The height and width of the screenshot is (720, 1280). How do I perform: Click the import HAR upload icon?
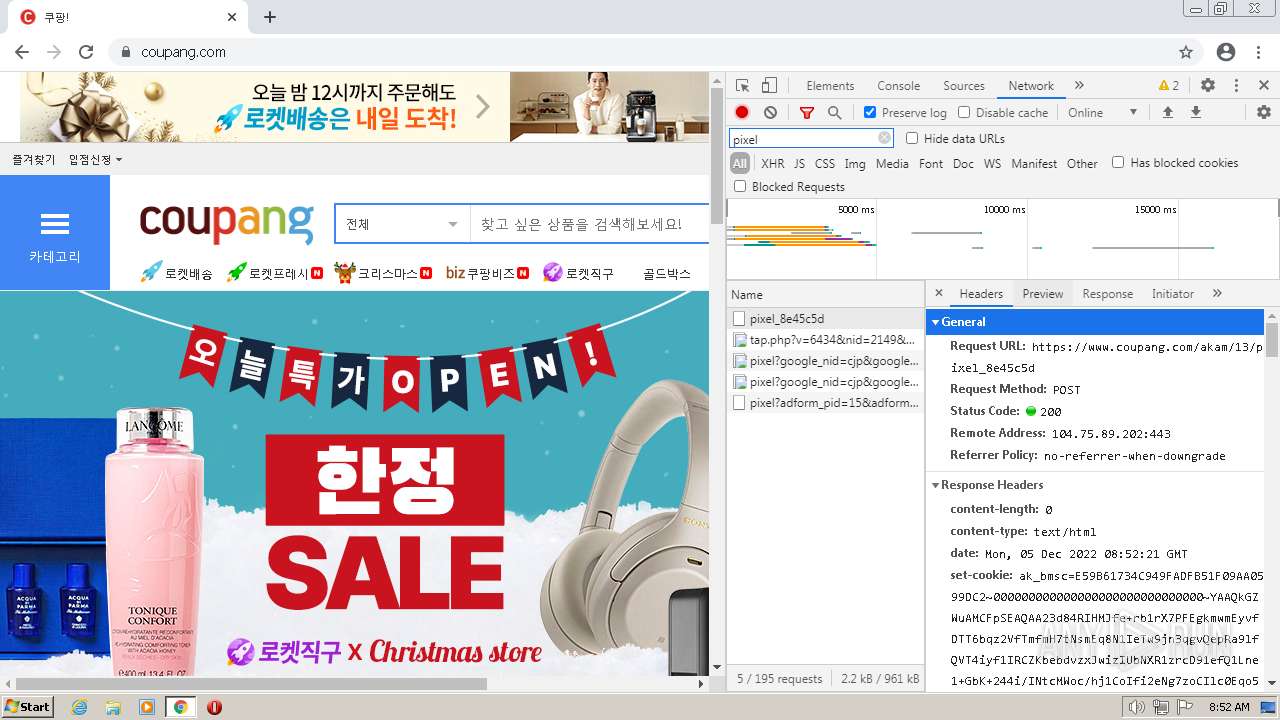pyautogui.click(x=1167, y=113)
